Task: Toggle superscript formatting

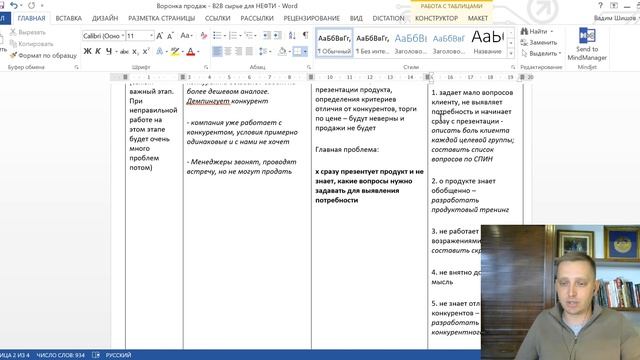Action: pyautogui.click(x=146, y=51)
